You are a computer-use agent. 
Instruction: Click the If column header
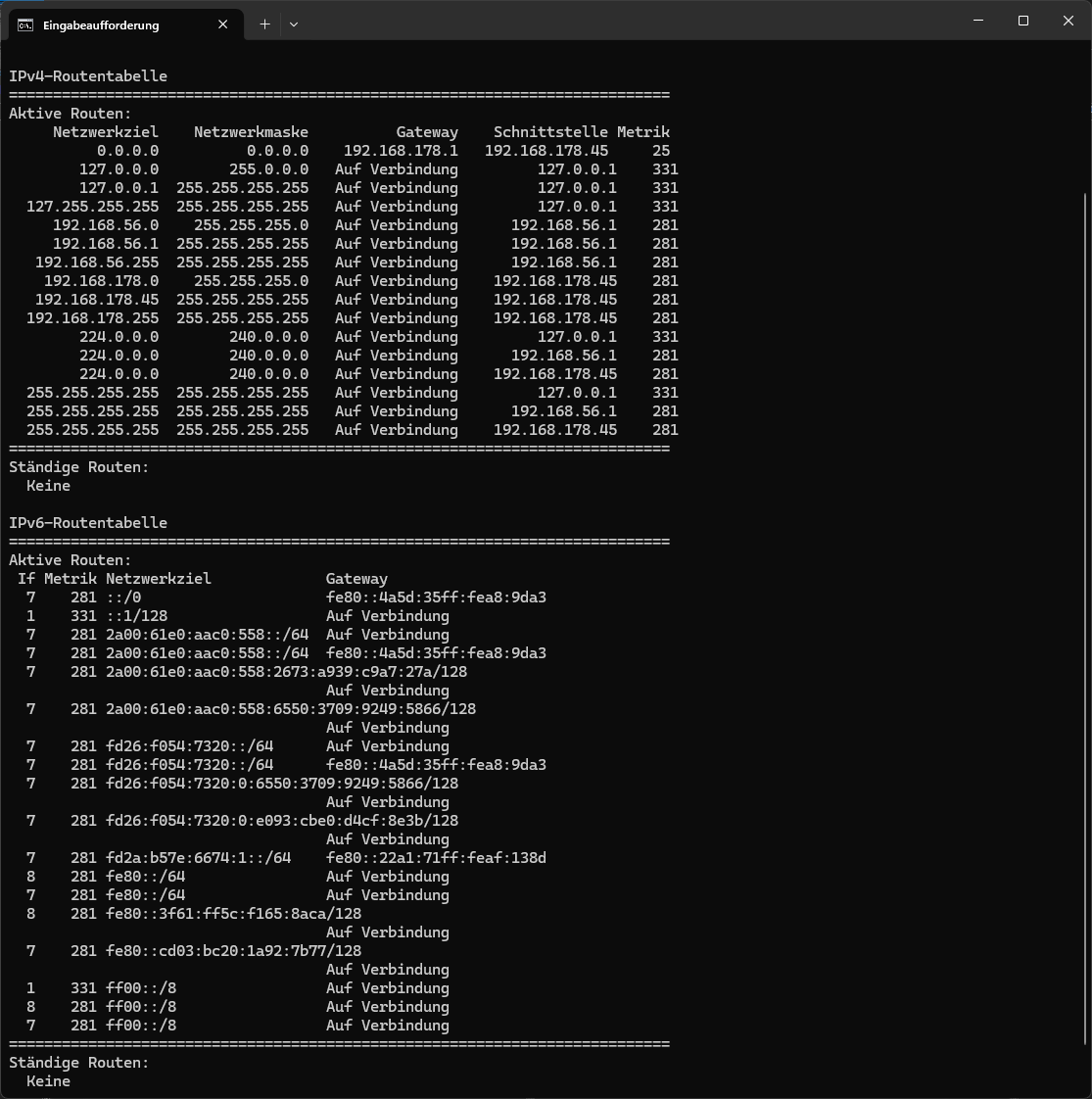25,579
